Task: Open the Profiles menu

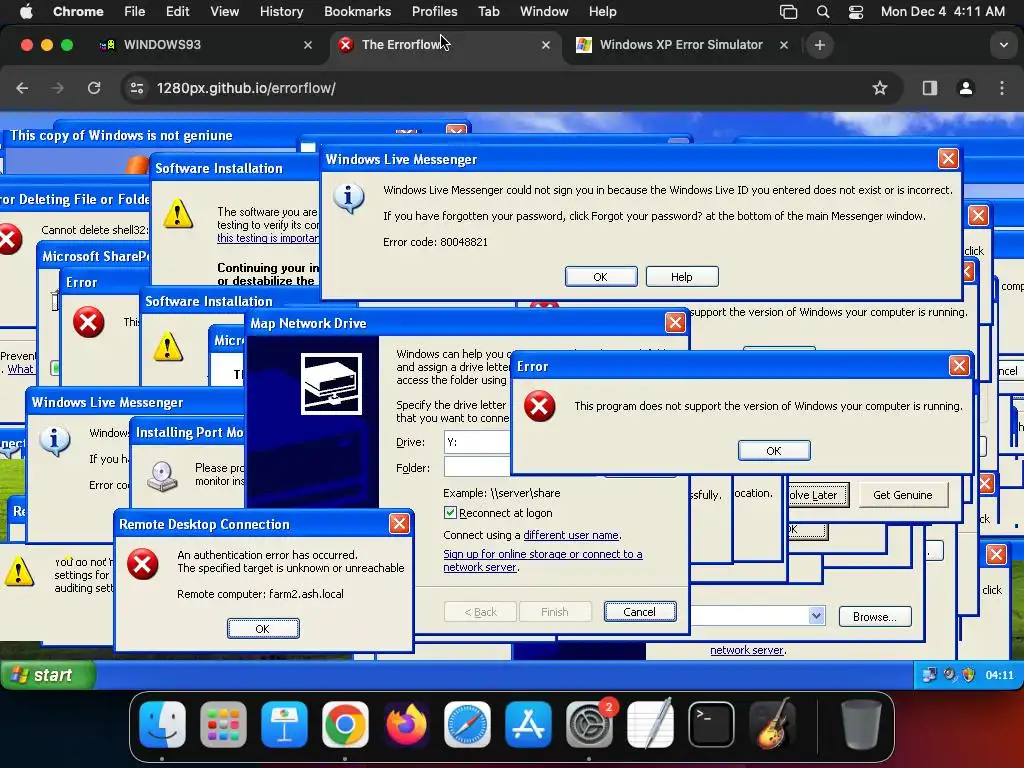Action: (x=434, y=11)
